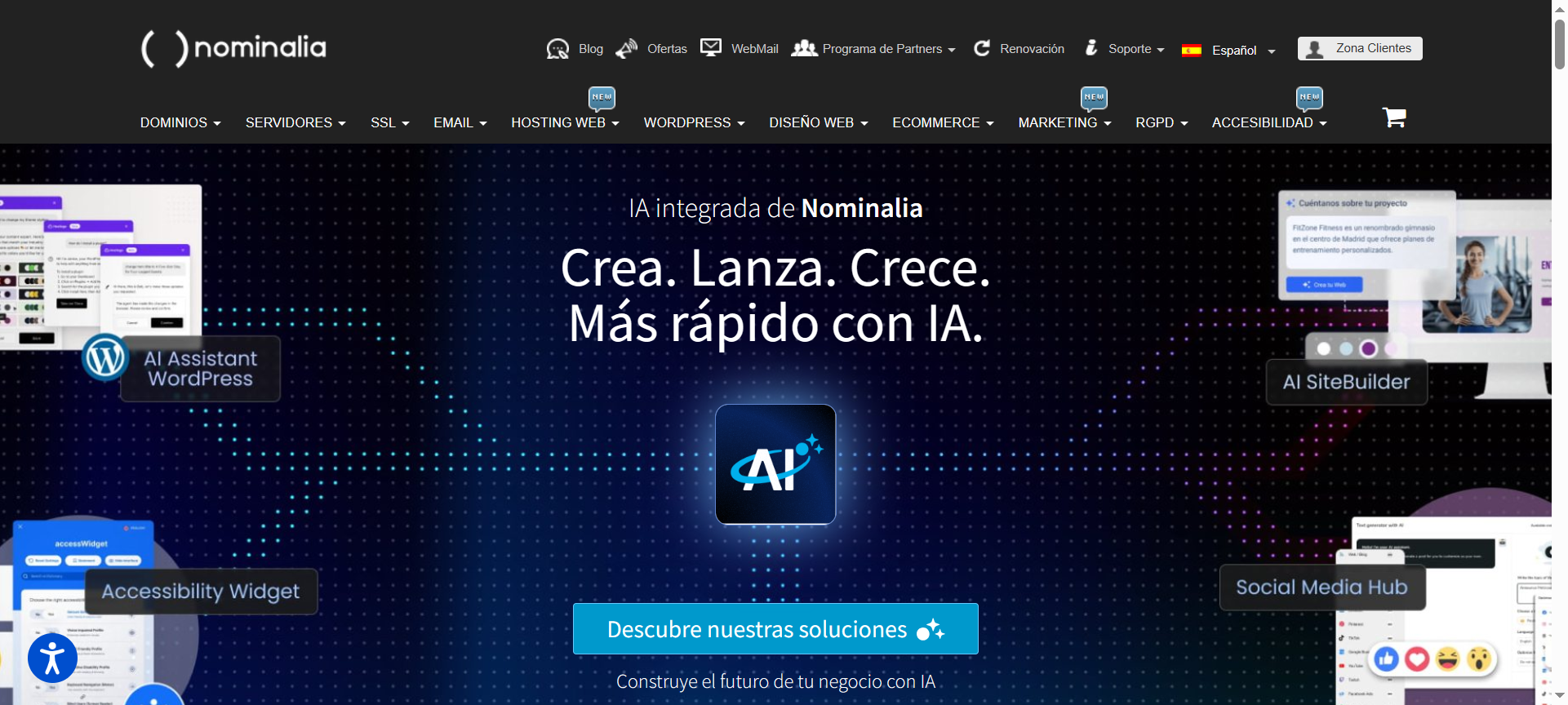Open the ECOMMERCE navigation menu
Viewport: 1568px width, 705px height.
point(943,122)
